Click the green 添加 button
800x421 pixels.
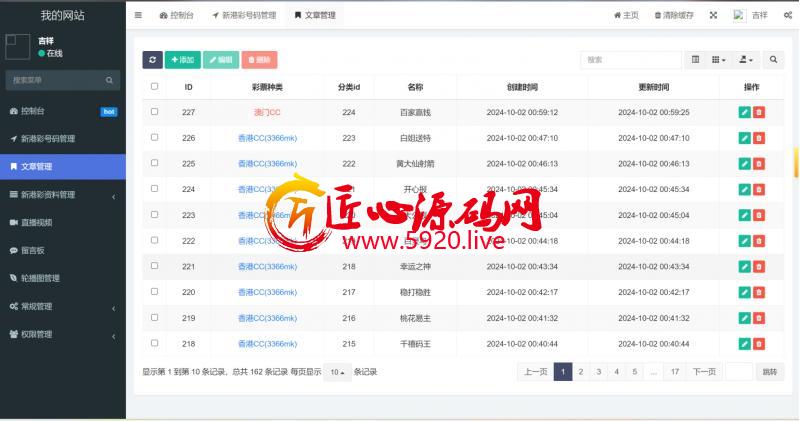point(182,60)
